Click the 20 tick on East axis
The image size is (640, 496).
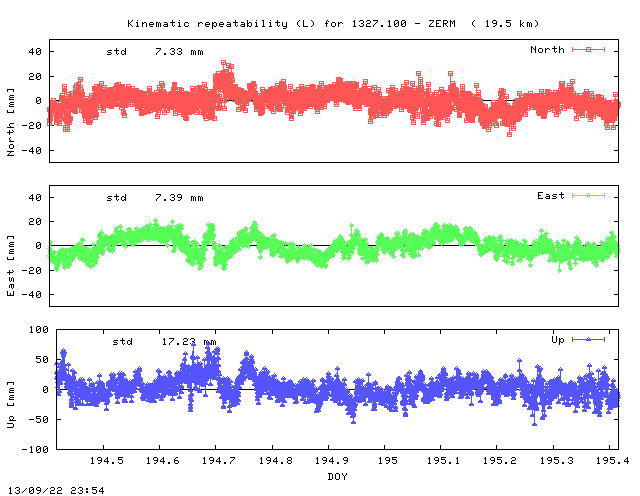point(35,222)
